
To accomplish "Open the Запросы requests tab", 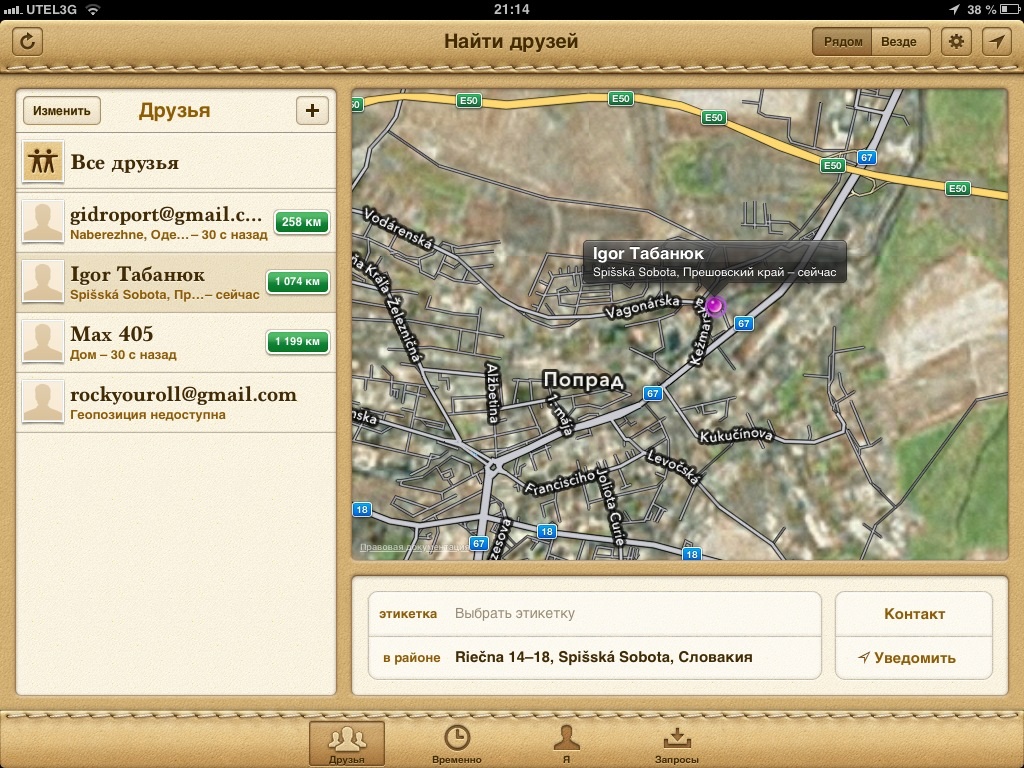I will coord(677,743).
